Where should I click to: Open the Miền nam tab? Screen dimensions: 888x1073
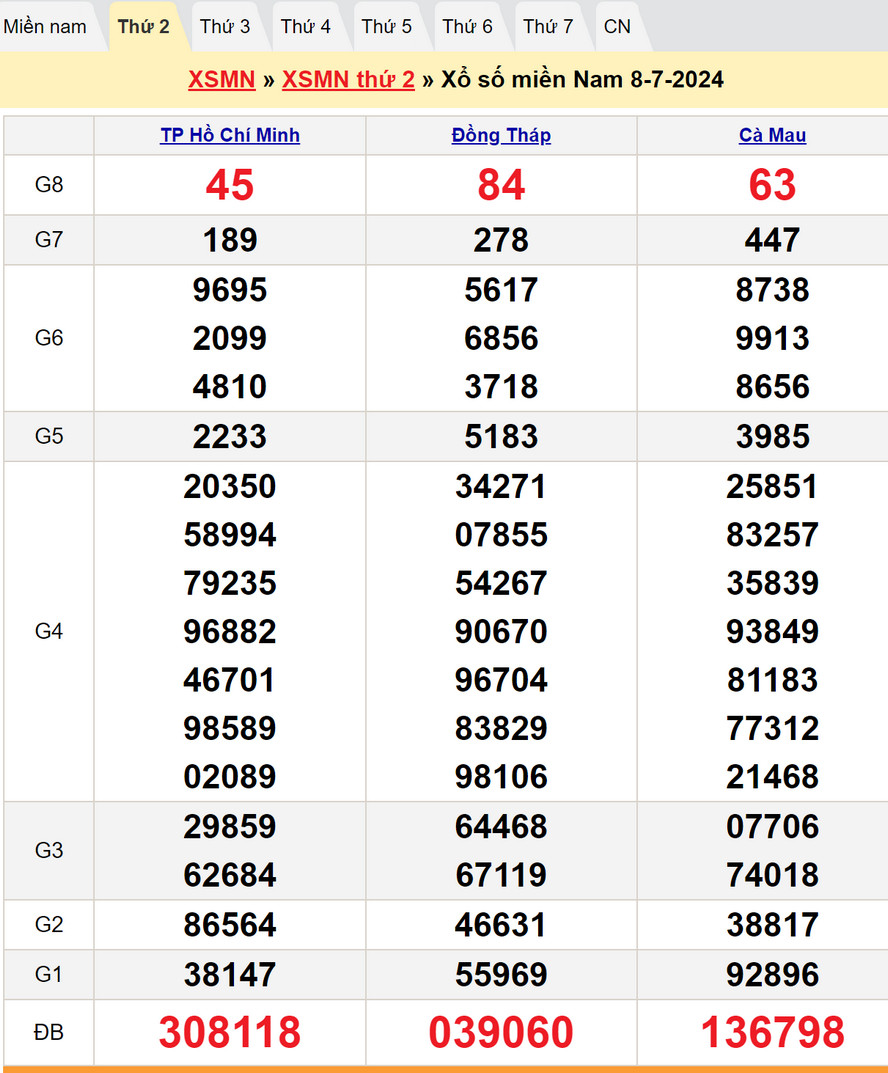(x=45, y=27)
